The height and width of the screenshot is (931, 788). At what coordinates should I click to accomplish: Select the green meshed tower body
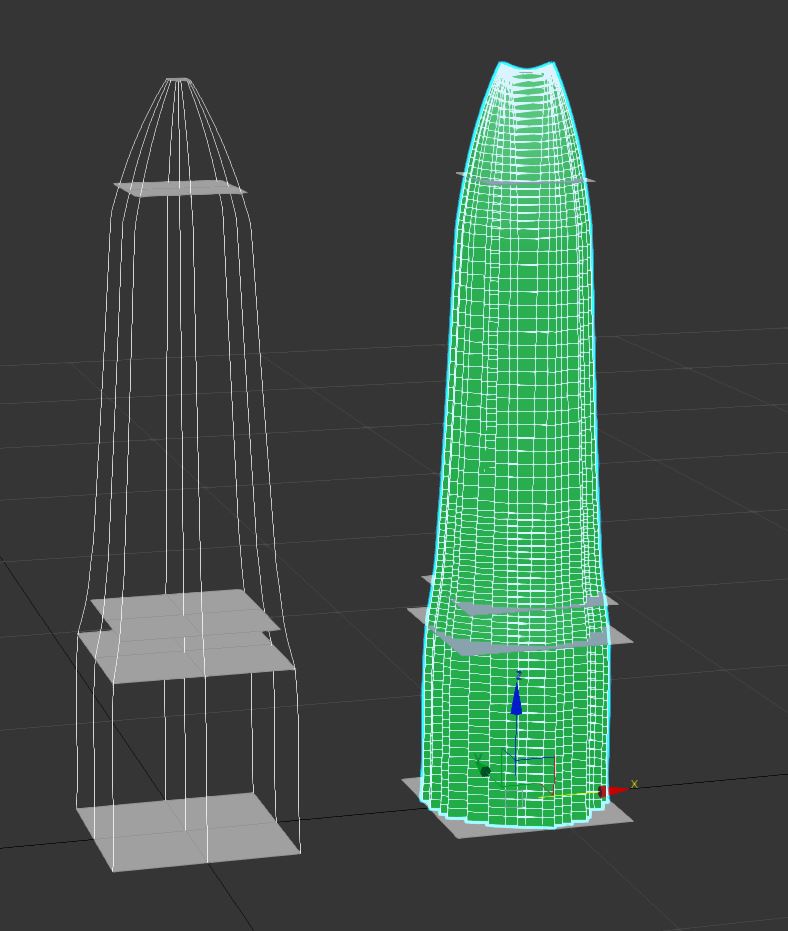point(520,400)
